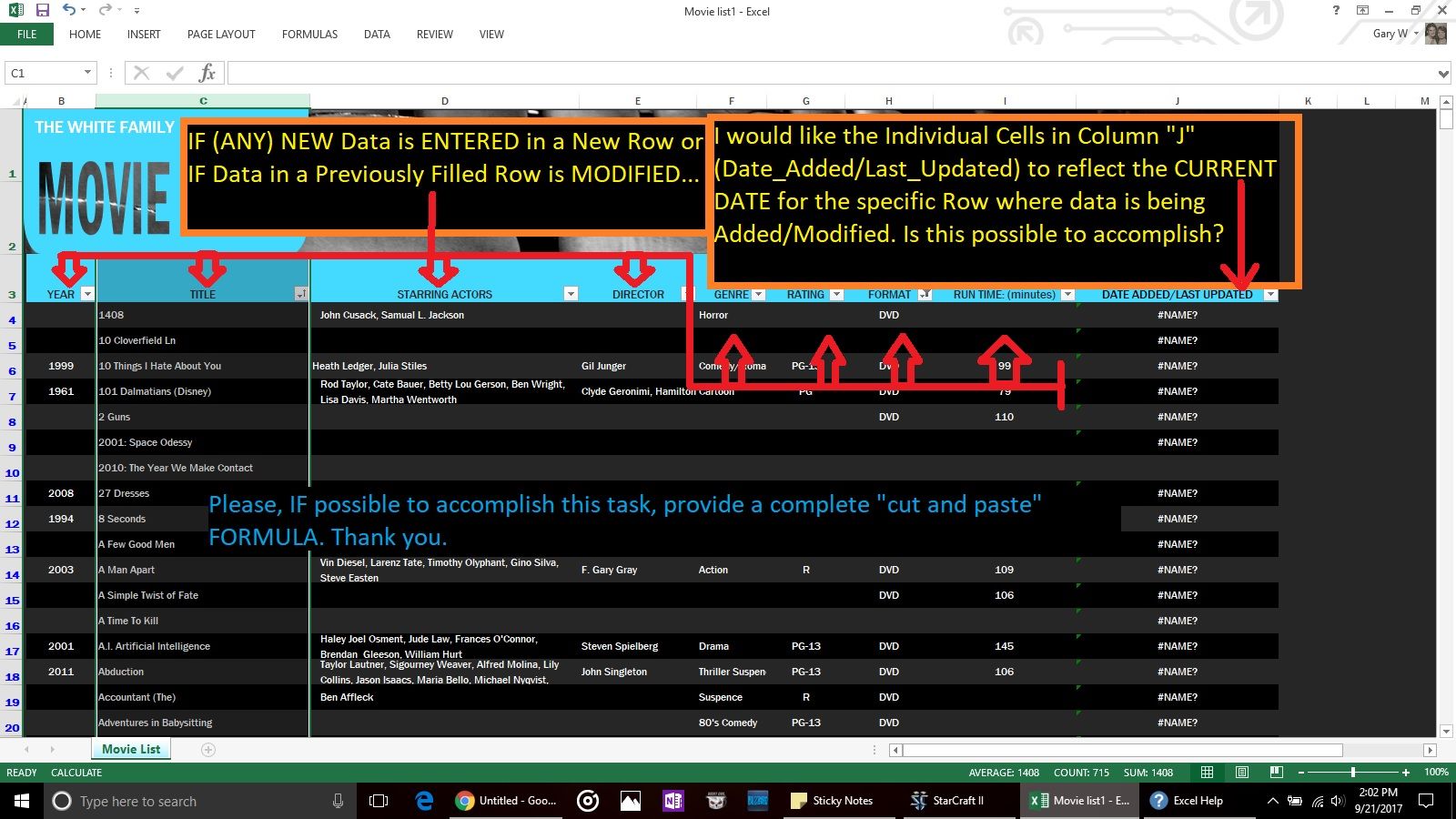
Task: Add a new sheet with plus button
Action: (x=208, y=749)
